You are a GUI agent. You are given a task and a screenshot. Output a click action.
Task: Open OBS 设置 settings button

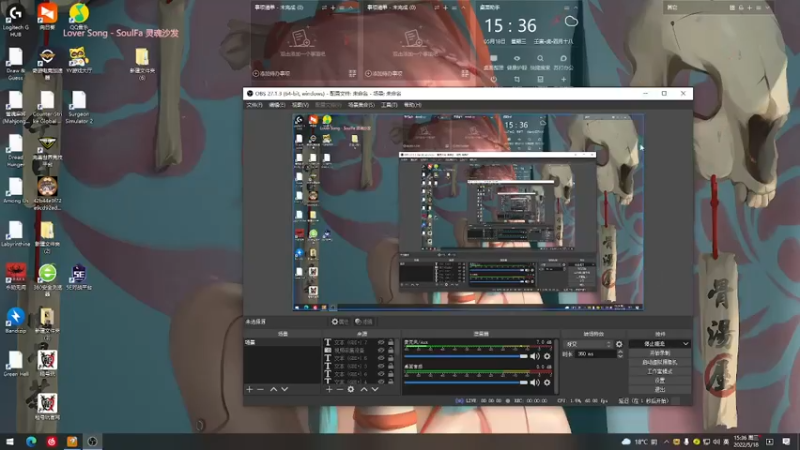pos(660,381)
